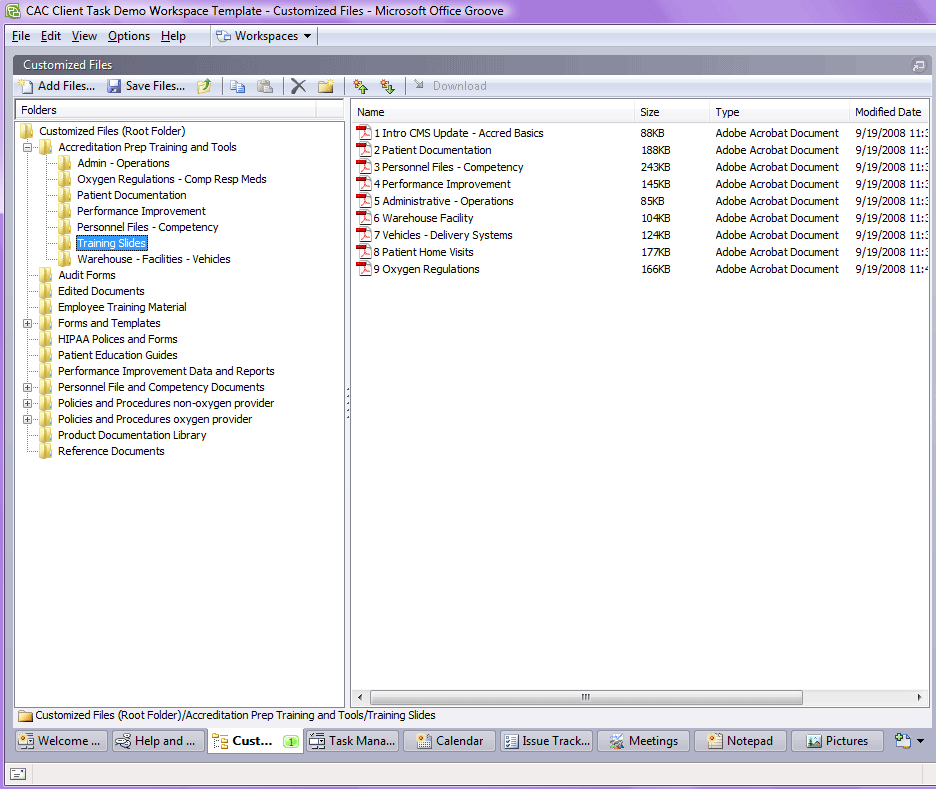
Task: Click Add Files toolbar button
Action: point(57,86)
